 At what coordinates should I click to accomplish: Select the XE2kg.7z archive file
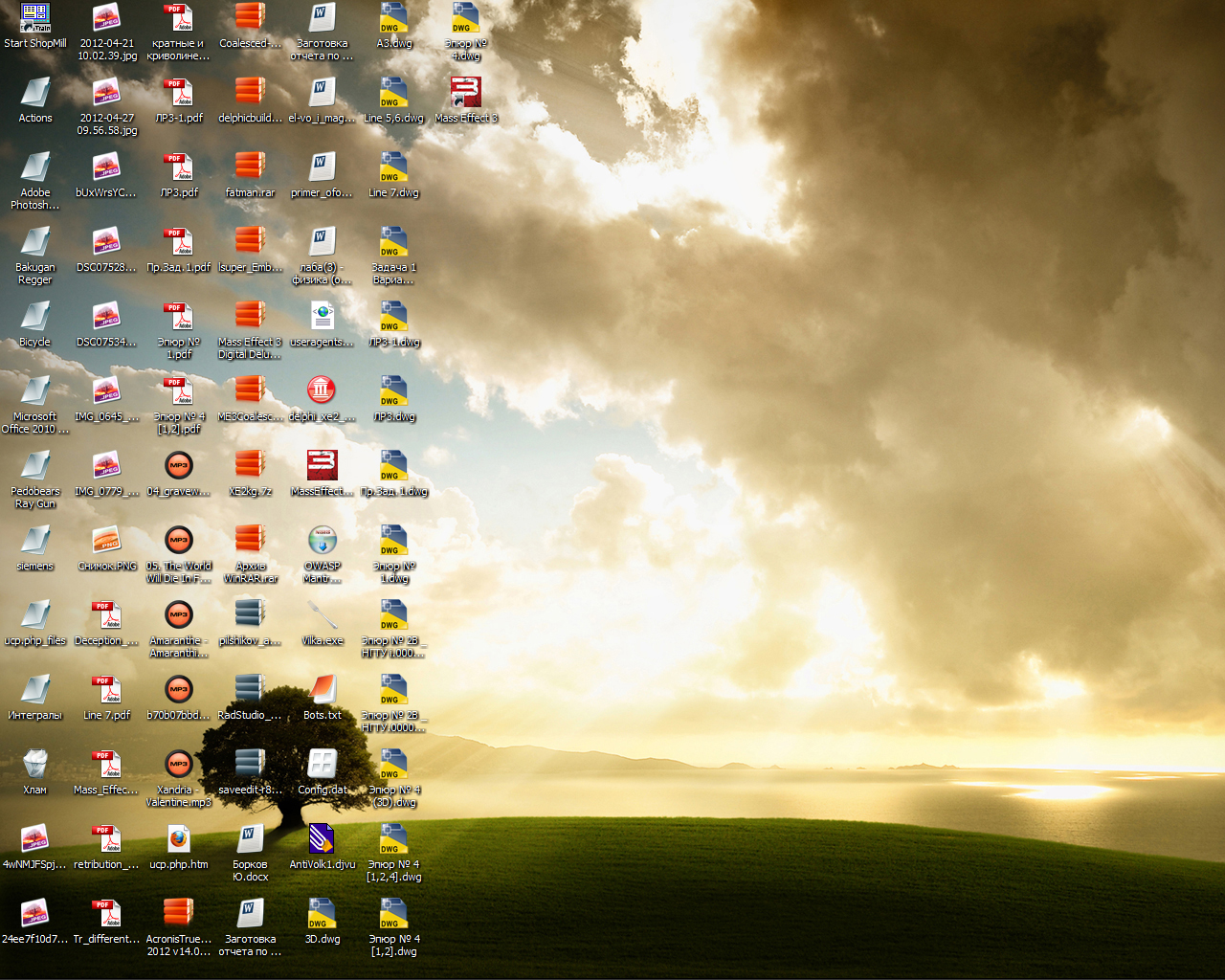pyautogui.click(x=251, y=474)
